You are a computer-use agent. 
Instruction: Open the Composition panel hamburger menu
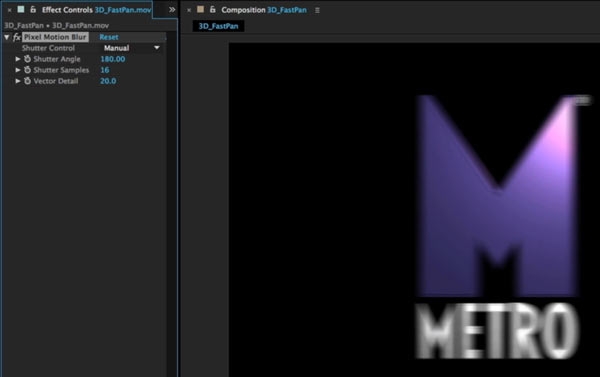317,10
